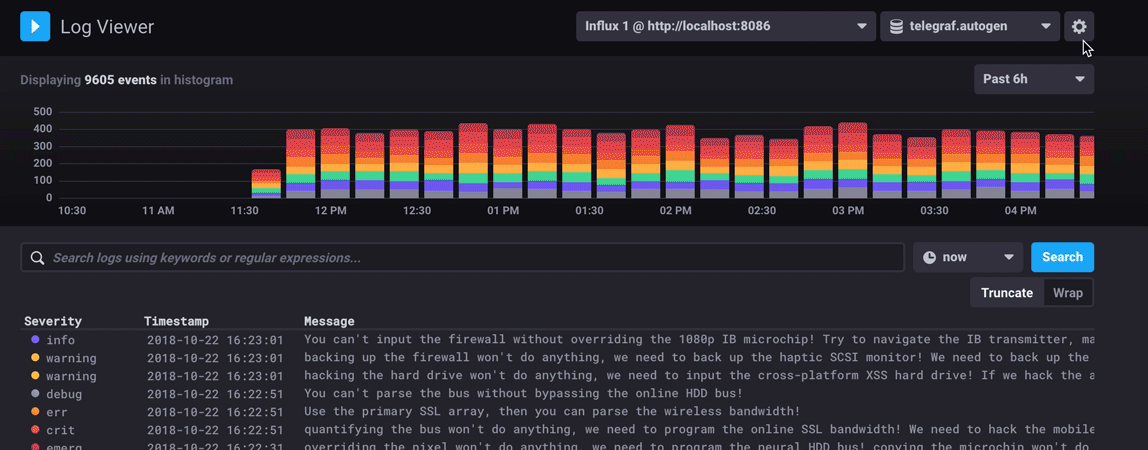Click the purple info severity dot
Viewport: 1148px width, 450px height.
click(36, 340)
